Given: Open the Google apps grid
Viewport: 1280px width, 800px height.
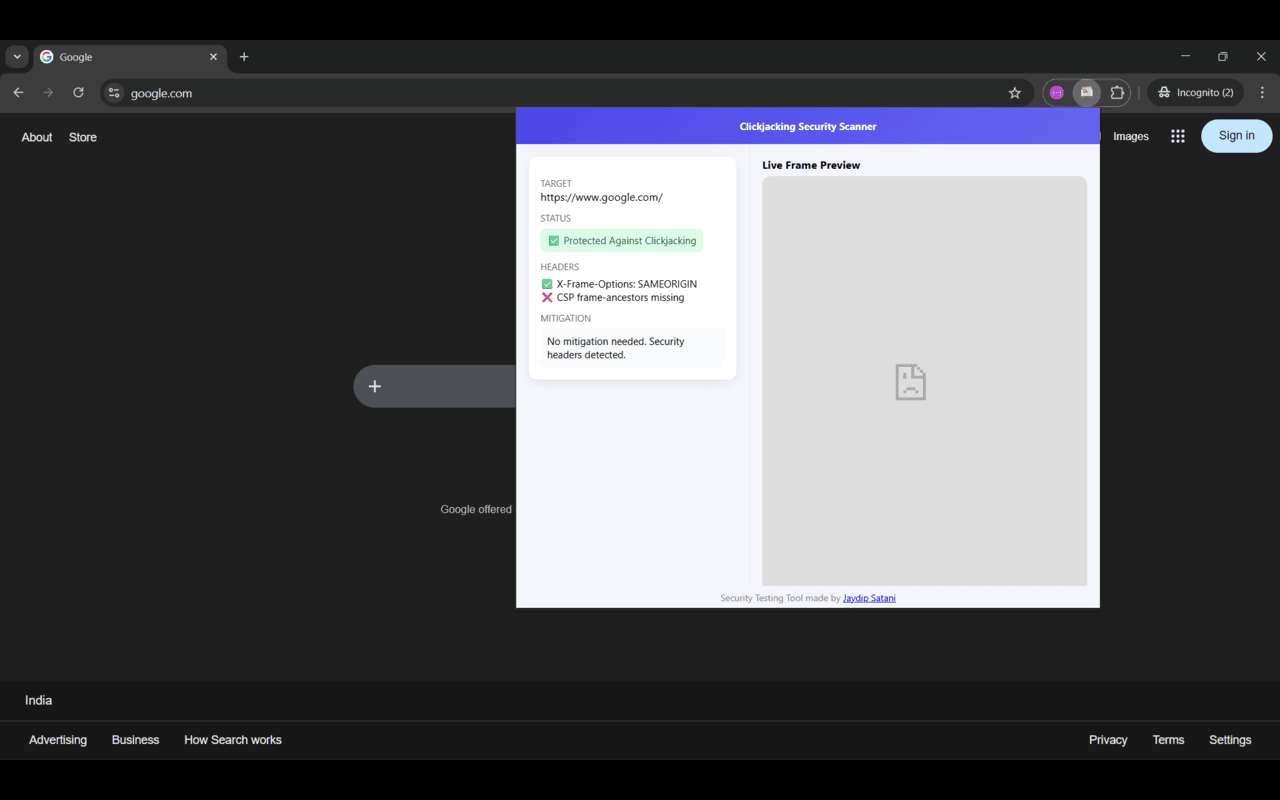Looking at the screenshot, I should 1178,136.
